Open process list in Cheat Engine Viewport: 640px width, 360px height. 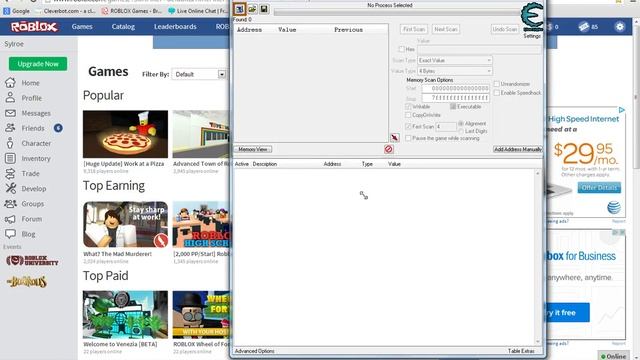240,9
